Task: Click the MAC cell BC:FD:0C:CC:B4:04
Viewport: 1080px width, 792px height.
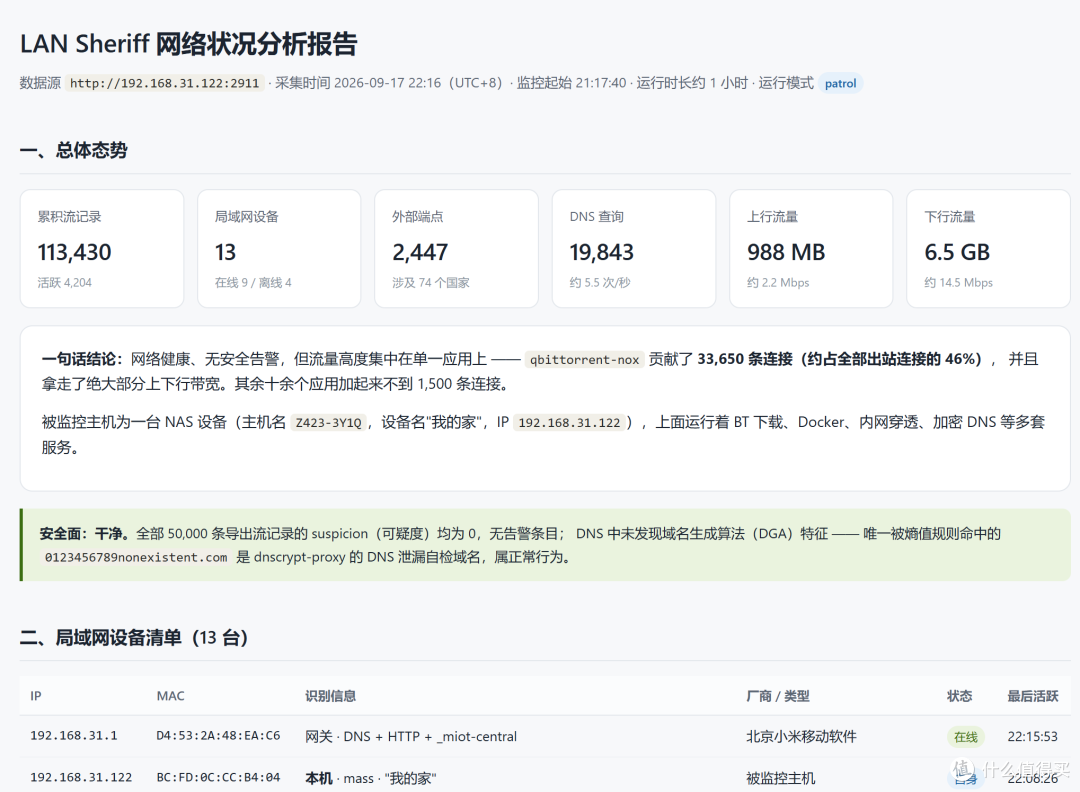Action: click(218, 778)
